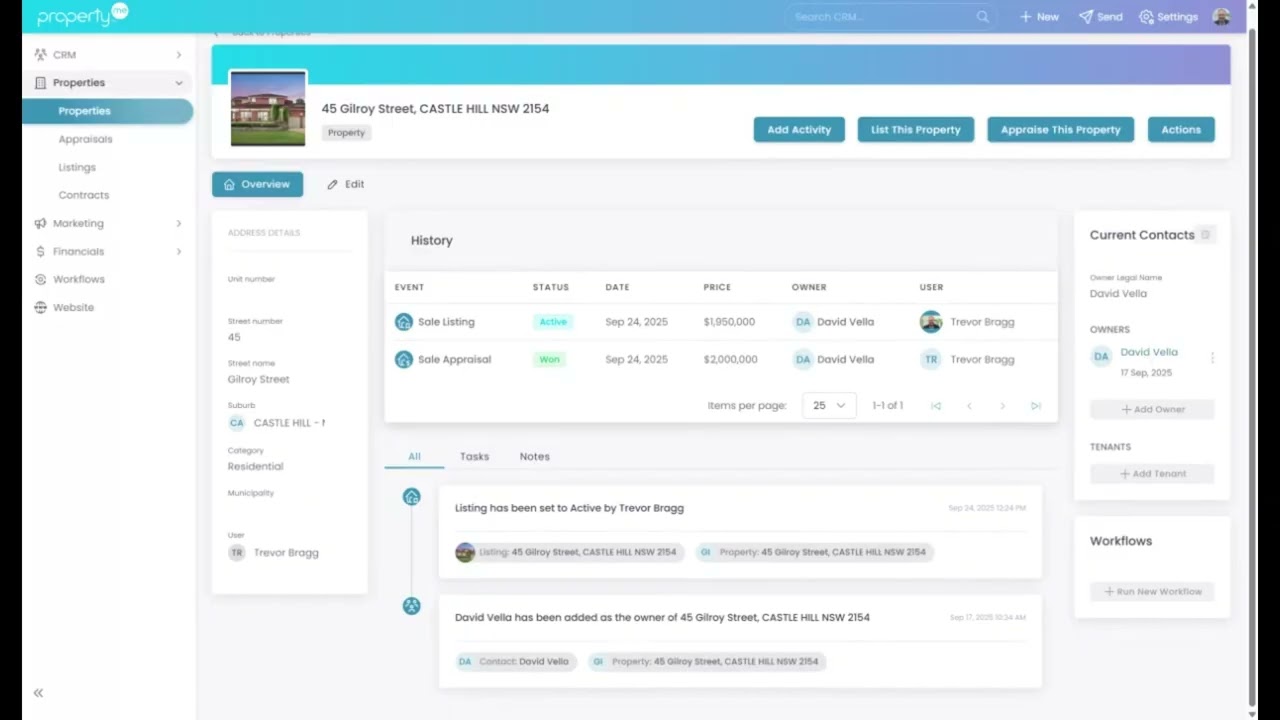Click the listing timeline house icon

point(411,497)
